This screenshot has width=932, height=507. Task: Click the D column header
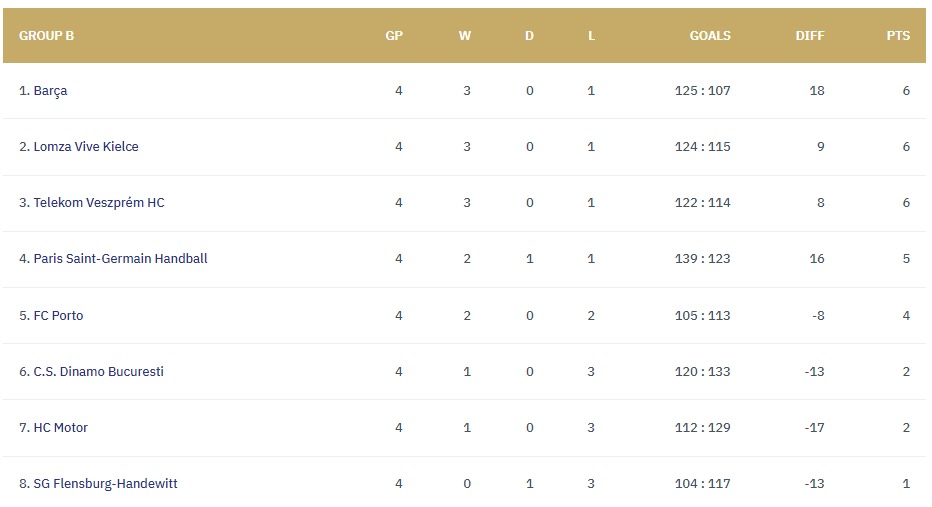coord(529,36)
